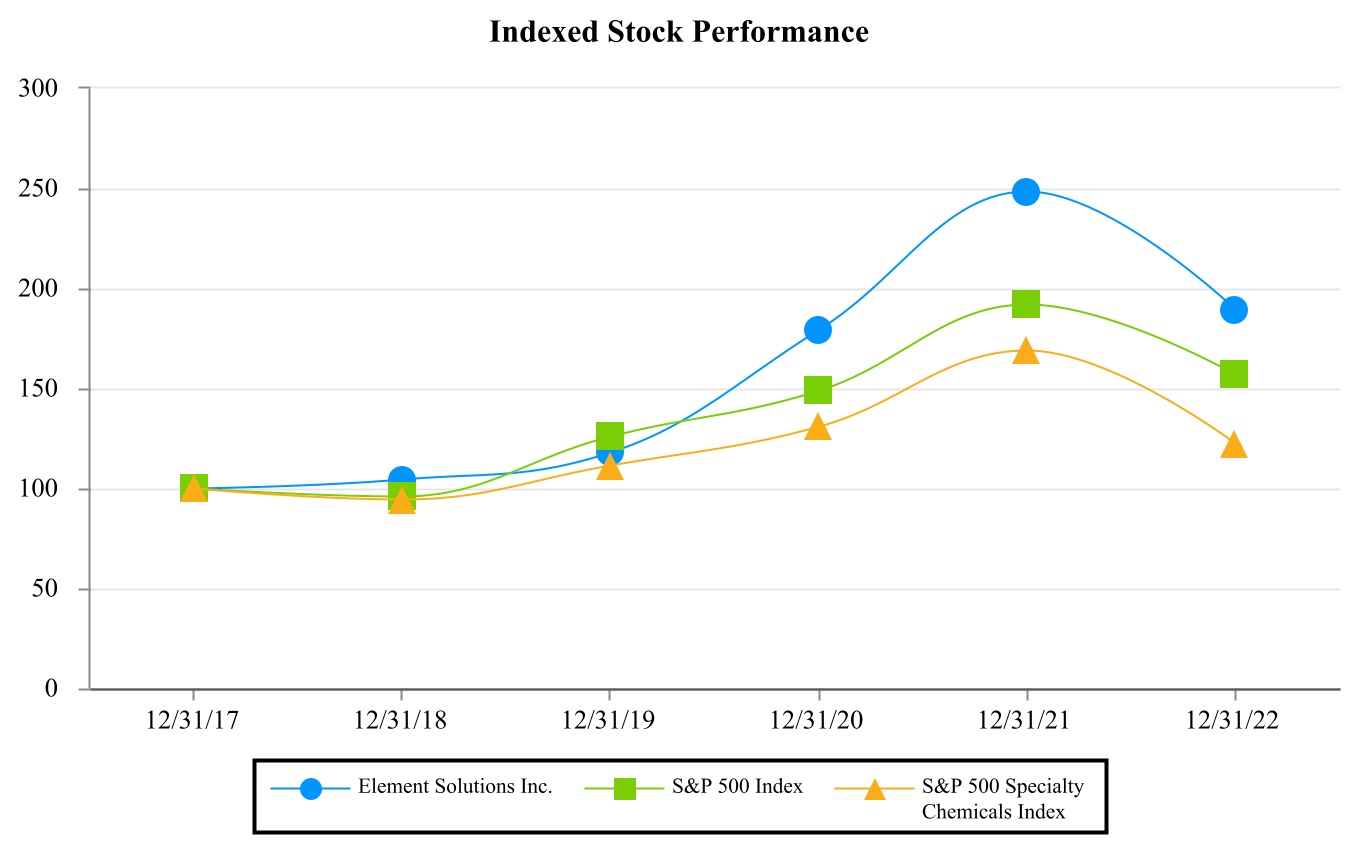
Task: Click Element Solutions blue circle at 12/31/18
Action: click(402, 479)
